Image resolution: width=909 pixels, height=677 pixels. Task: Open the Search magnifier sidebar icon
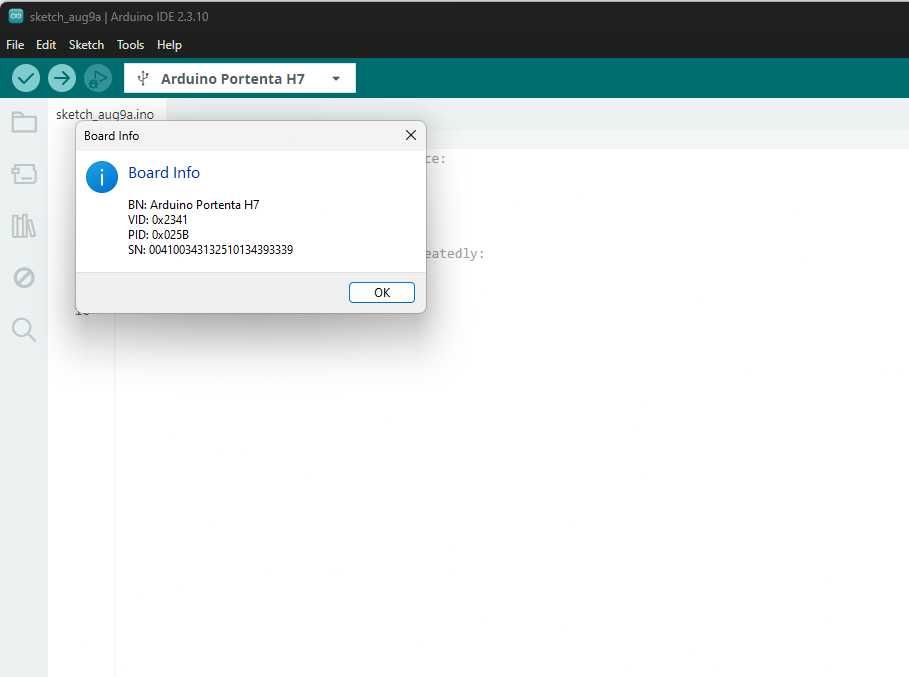click(24, 329)
